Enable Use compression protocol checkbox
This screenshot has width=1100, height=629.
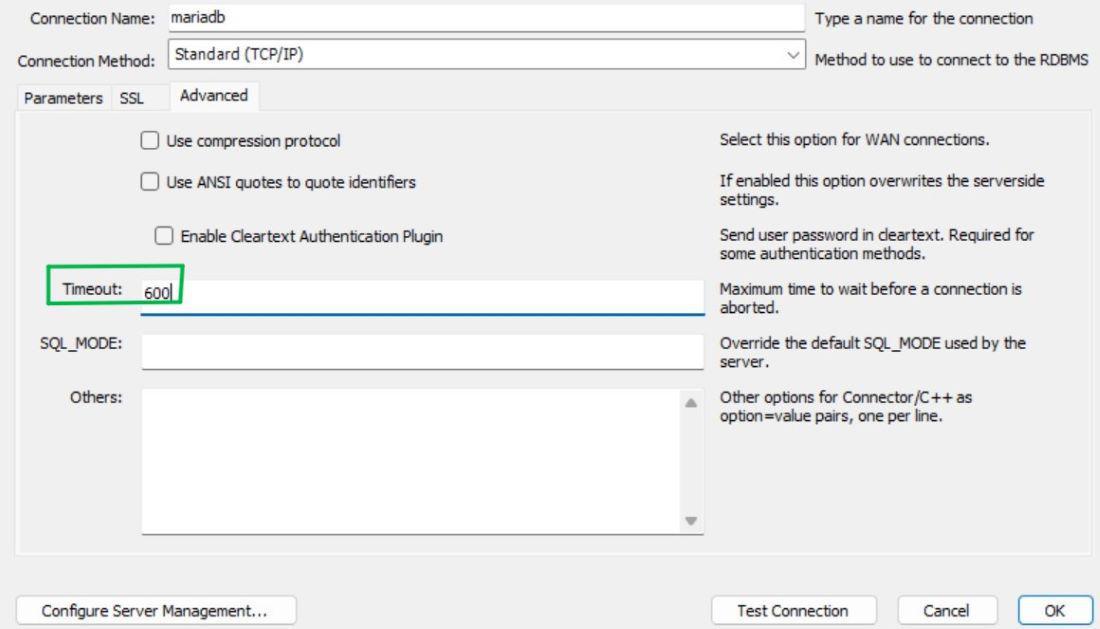[150, 141]
